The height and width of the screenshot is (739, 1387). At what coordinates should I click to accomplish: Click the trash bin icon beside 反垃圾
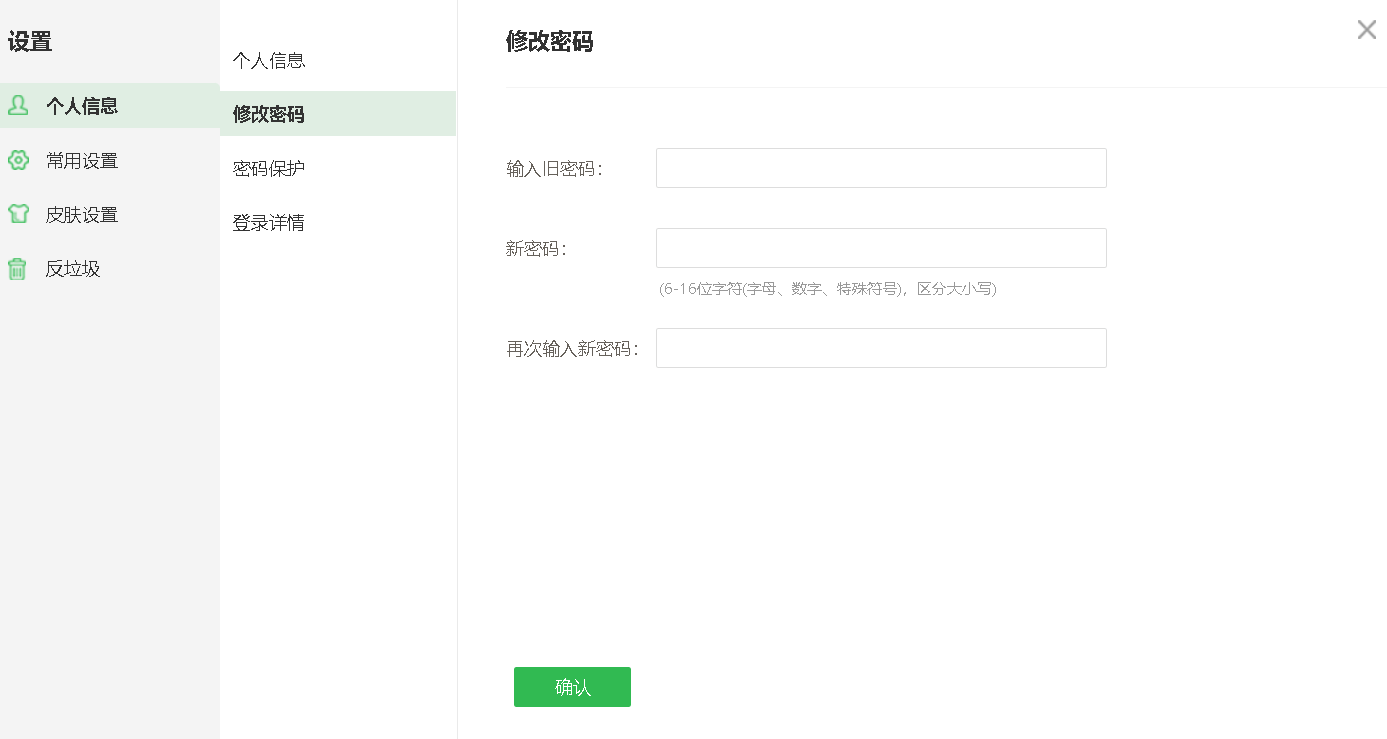click(18, 268)
